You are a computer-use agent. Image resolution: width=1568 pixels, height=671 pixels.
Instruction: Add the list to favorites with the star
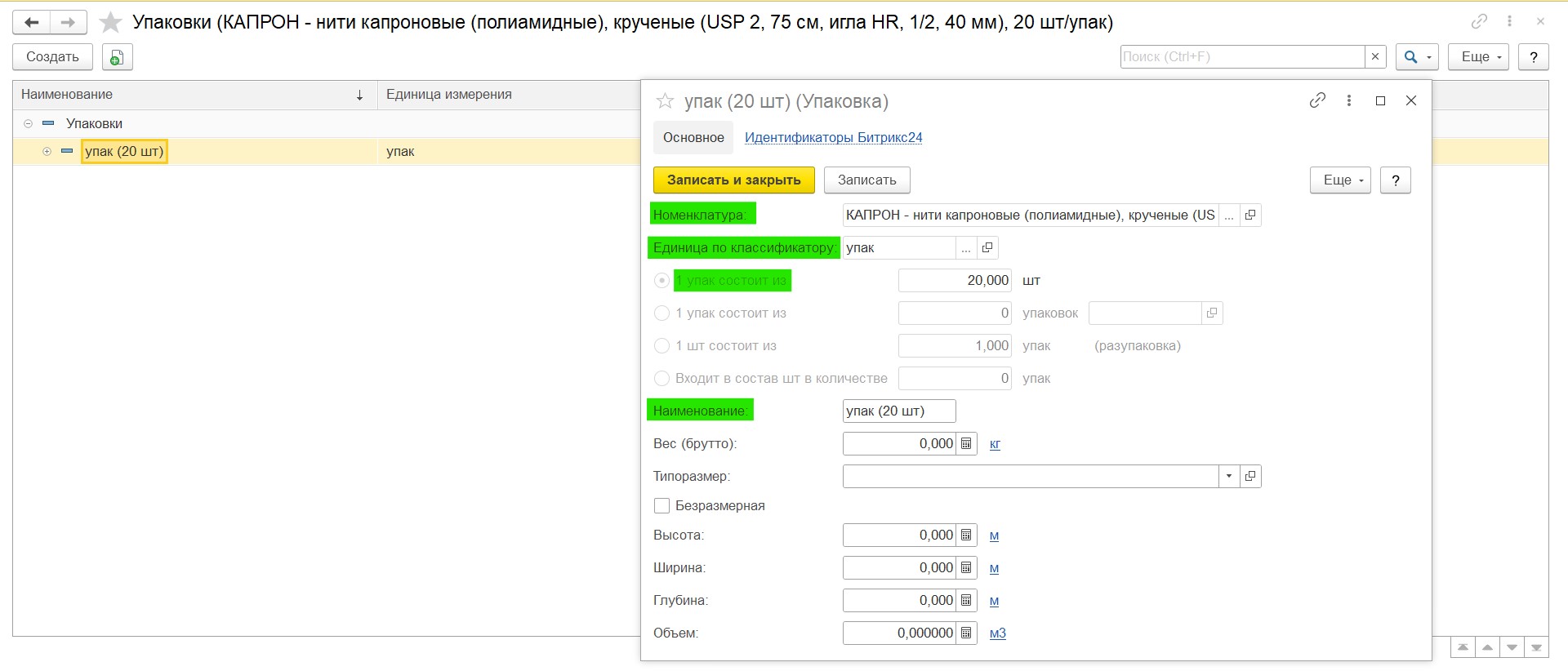point(110,22)
